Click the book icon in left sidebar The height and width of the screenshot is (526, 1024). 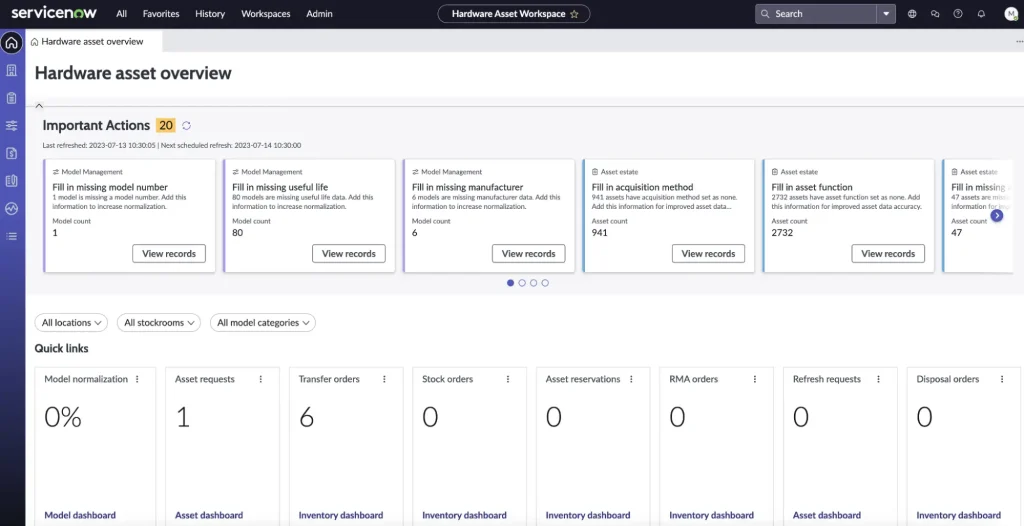point(11,181)
